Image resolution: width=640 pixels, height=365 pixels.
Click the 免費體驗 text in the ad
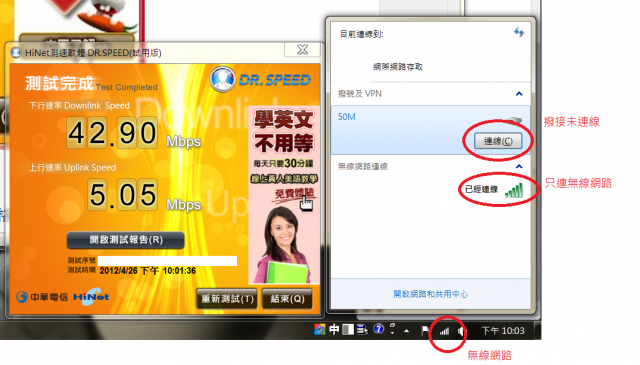point(294,194)
